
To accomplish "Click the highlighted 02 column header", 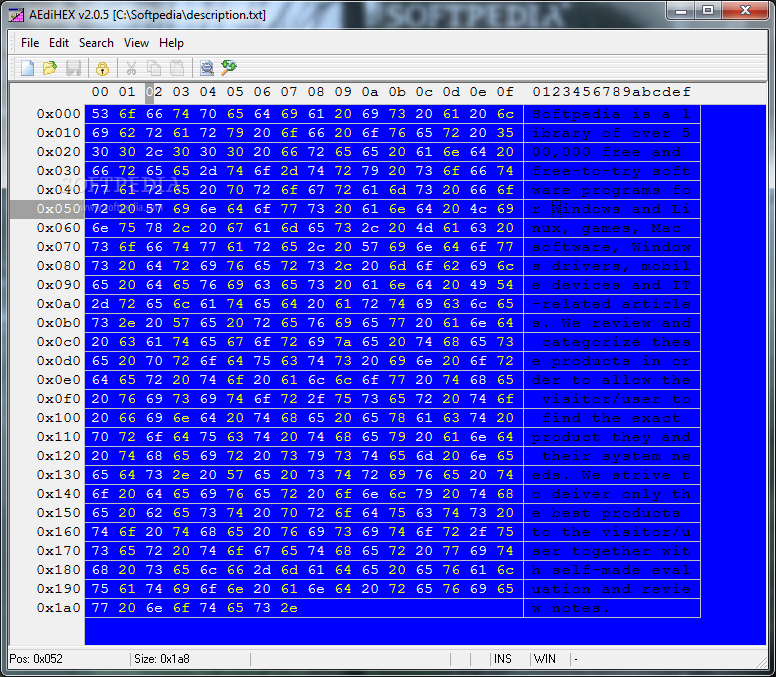I will coord(154,92).
